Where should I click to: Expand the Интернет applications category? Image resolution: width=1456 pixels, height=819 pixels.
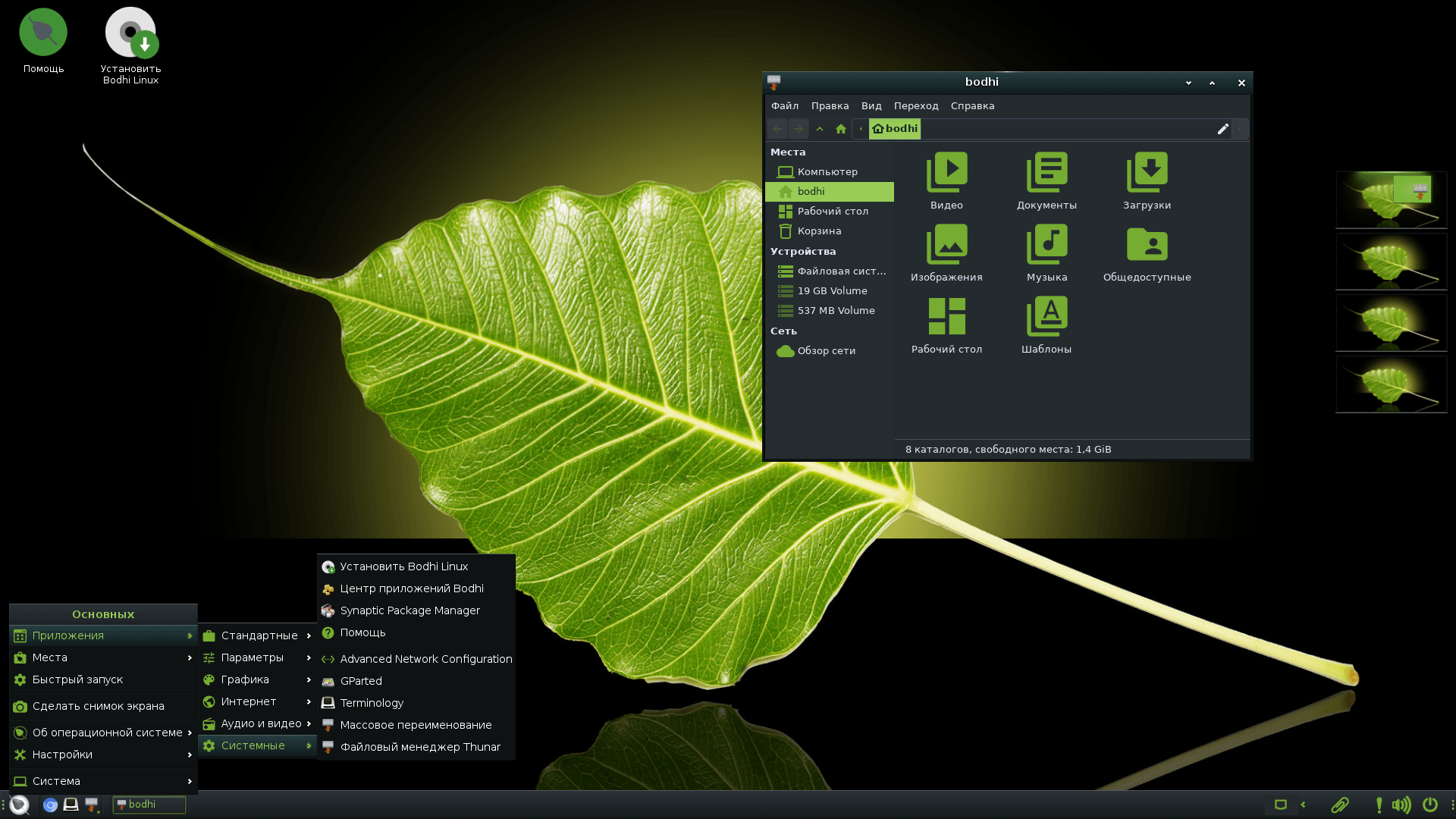(257, 701)
